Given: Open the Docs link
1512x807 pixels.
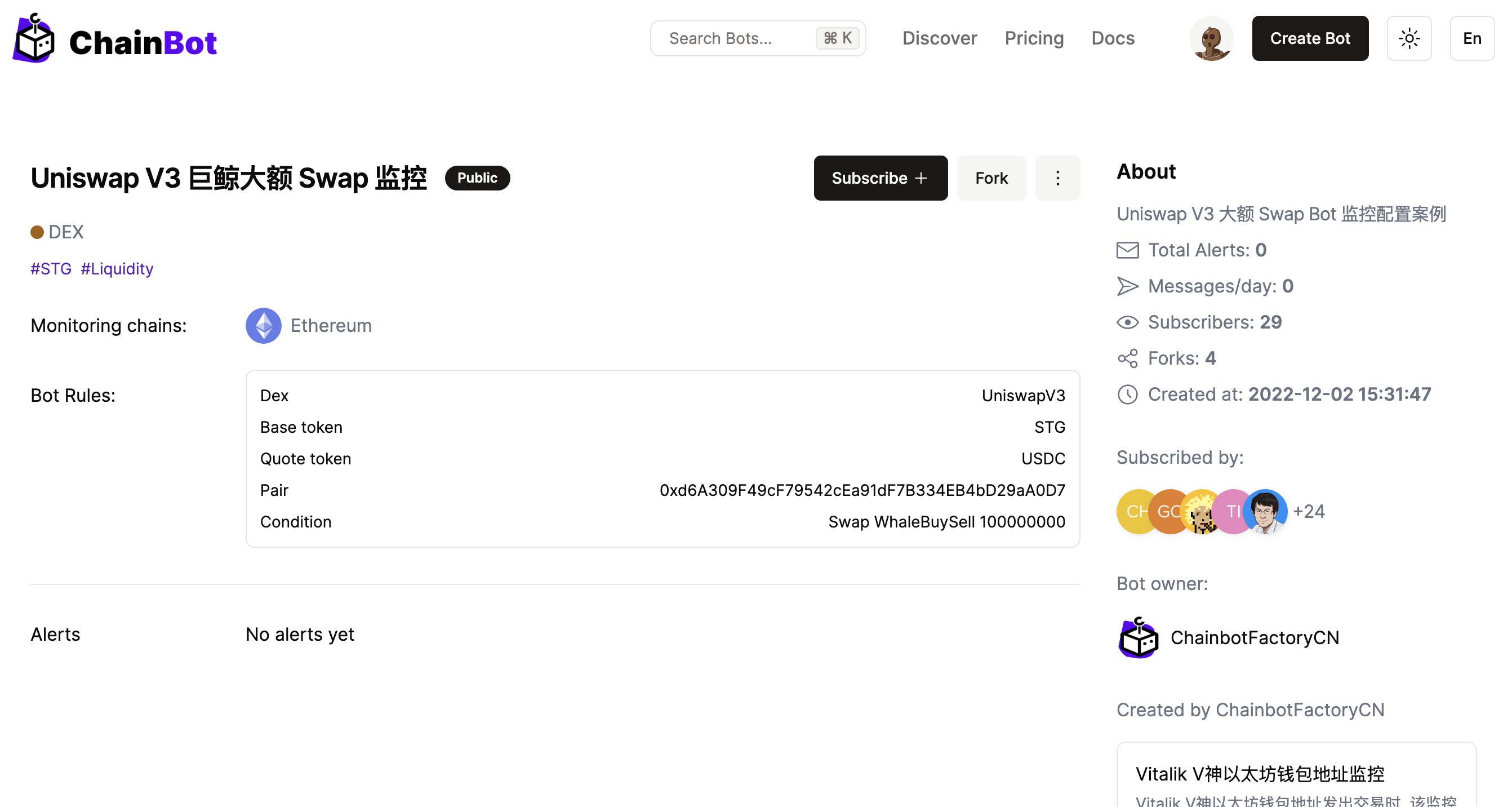Looking at the screenshot, I should tap(1112, 39).
